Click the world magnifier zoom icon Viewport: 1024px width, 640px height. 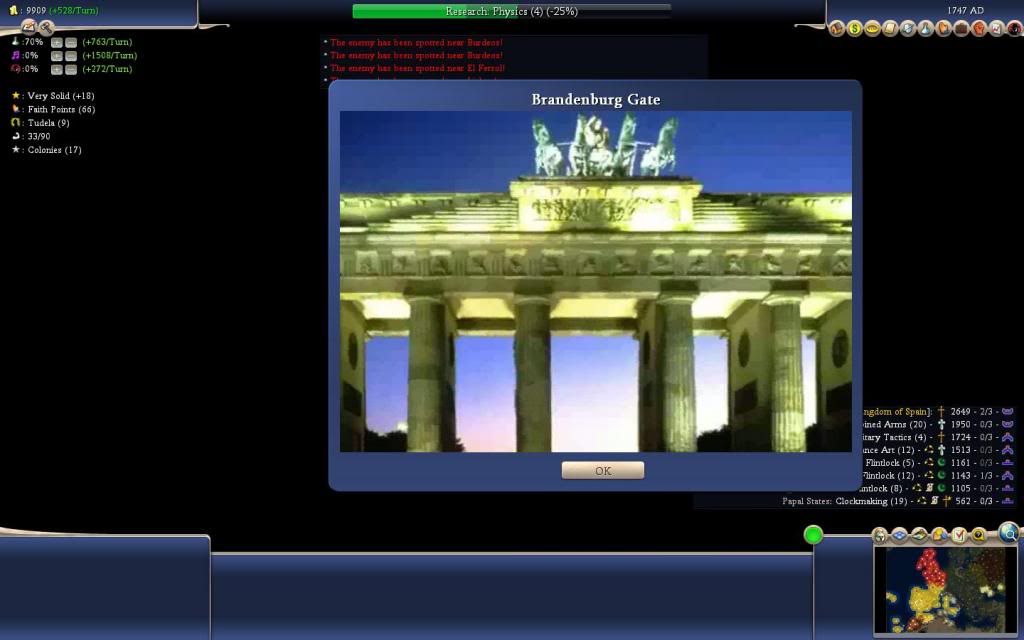(x=1008, y=535)
